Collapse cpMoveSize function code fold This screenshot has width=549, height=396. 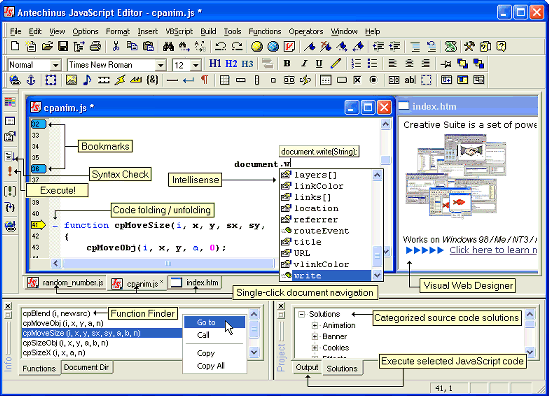coord(55,226)
